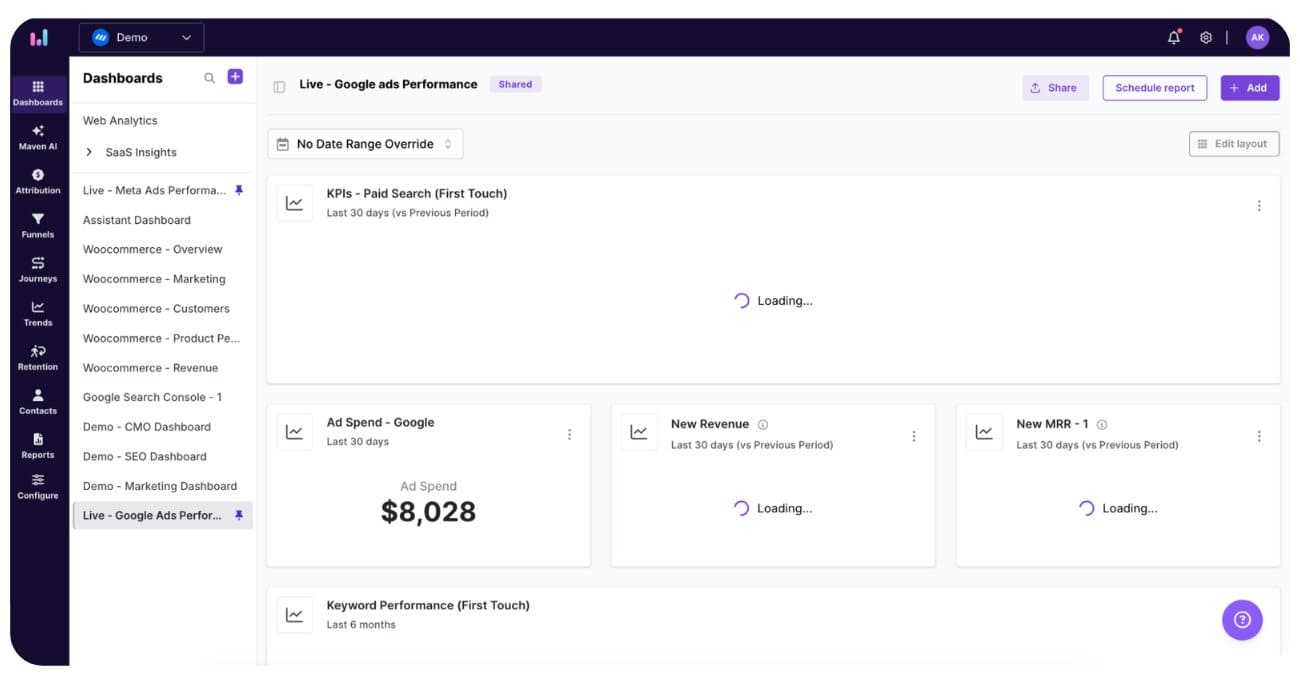
Task: Expand the SaaS Insights folder
Action: [x=89, y=152]
